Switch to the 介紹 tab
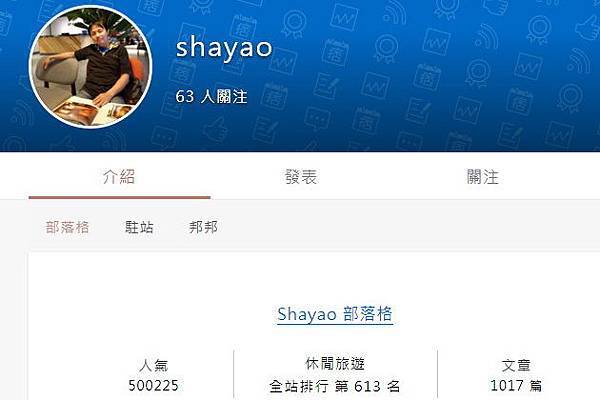The height and width of the screenshot is (400, 600). click(119, 177)
